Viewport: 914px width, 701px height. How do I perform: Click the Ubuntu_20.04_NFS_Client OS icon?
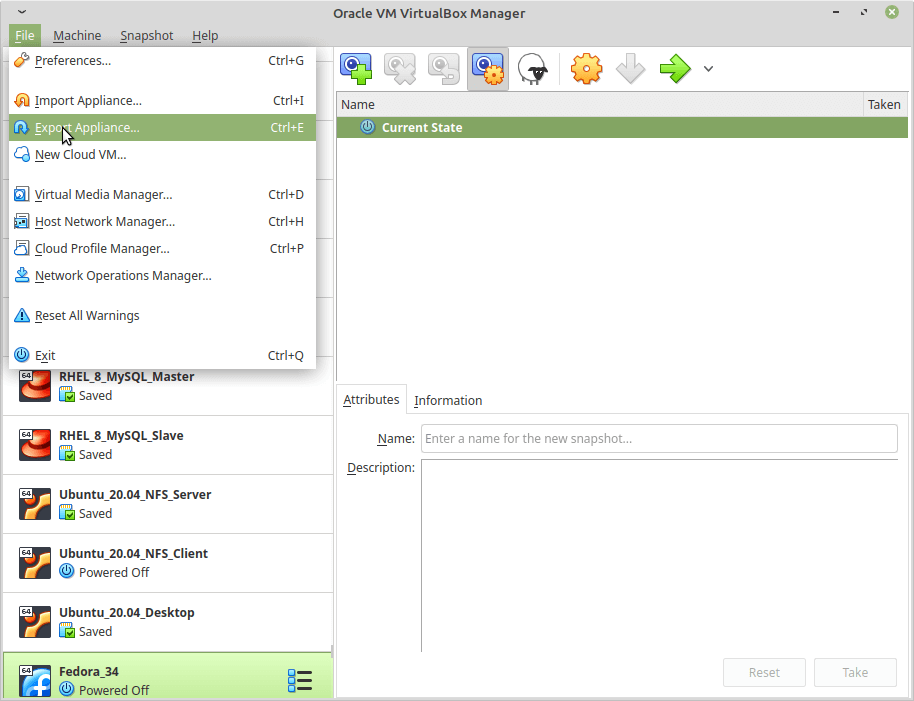point(34,563)
